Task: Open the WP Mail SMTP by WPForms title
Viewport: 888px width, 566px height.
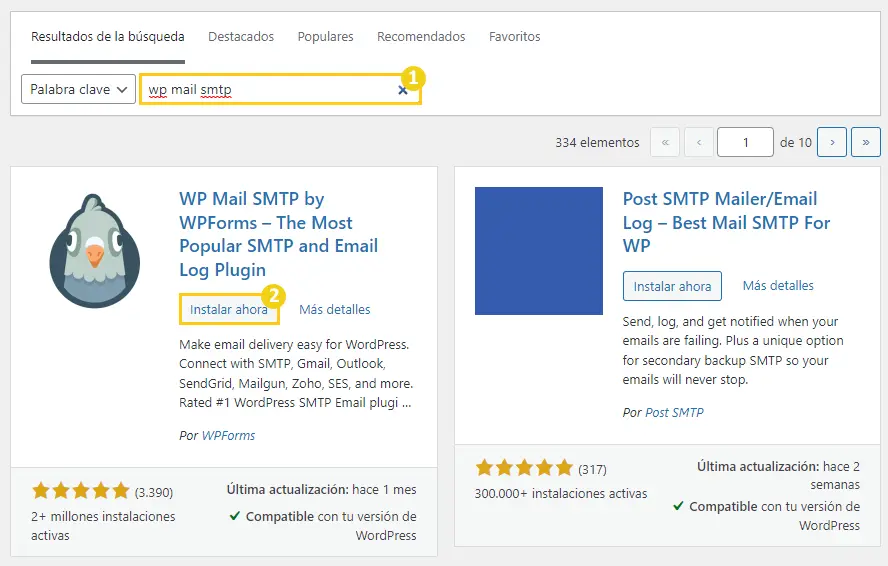Action: point(278,234)
